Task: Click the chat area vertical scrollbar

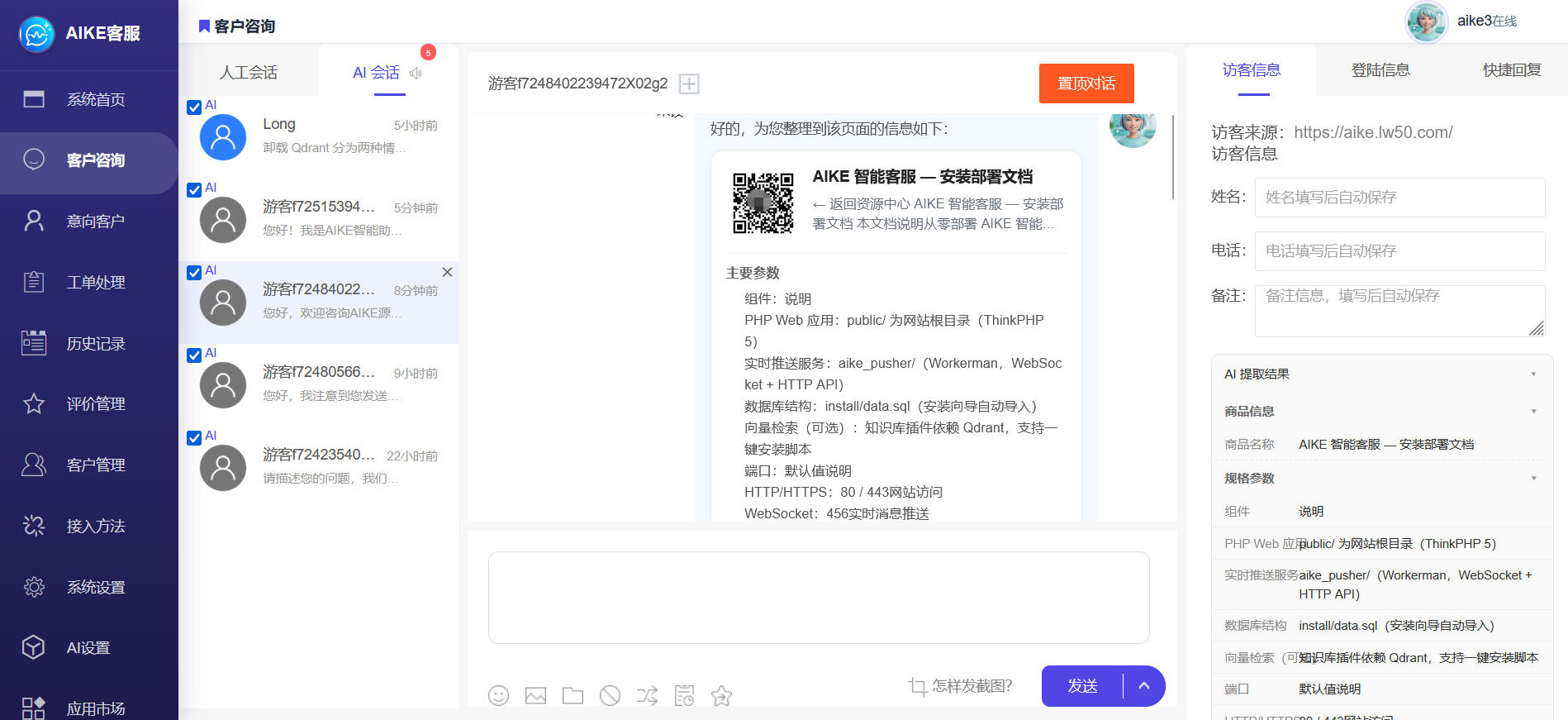Action: click(x=1173, y=157)
